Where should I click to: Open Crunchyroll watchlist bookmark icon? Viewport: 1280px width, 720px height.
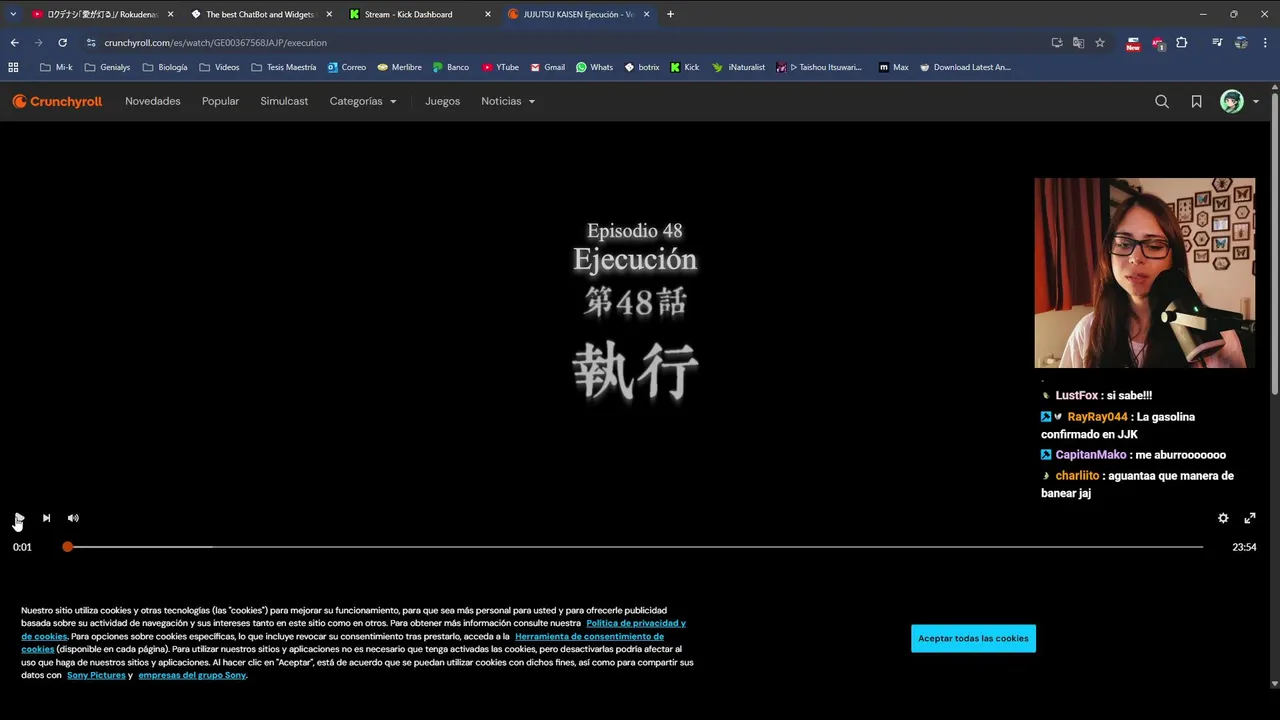(1196, 101)
